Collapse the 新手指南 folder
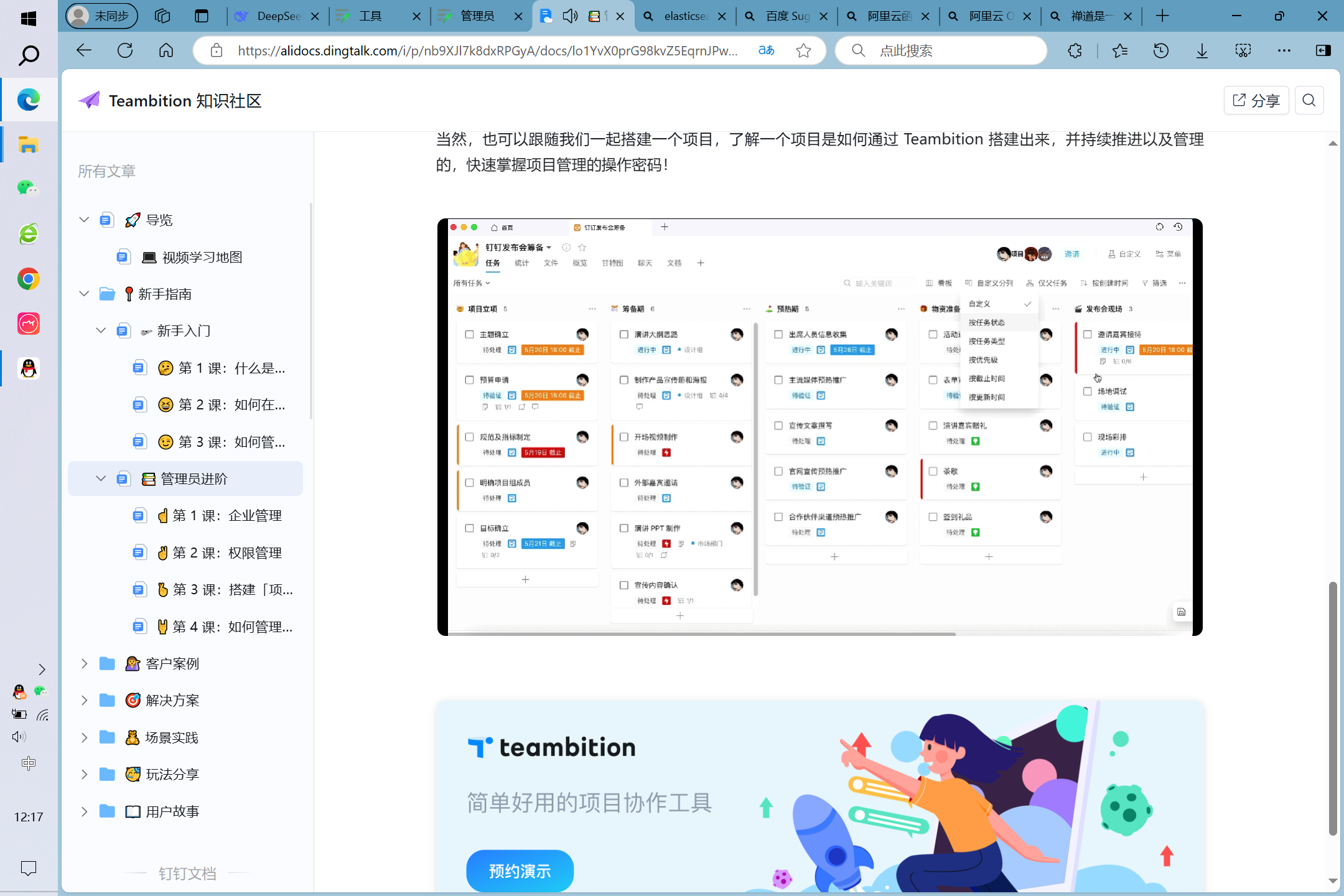Image resolution: width=1344 pixels, height=896 pixels. tap(84, 294)
